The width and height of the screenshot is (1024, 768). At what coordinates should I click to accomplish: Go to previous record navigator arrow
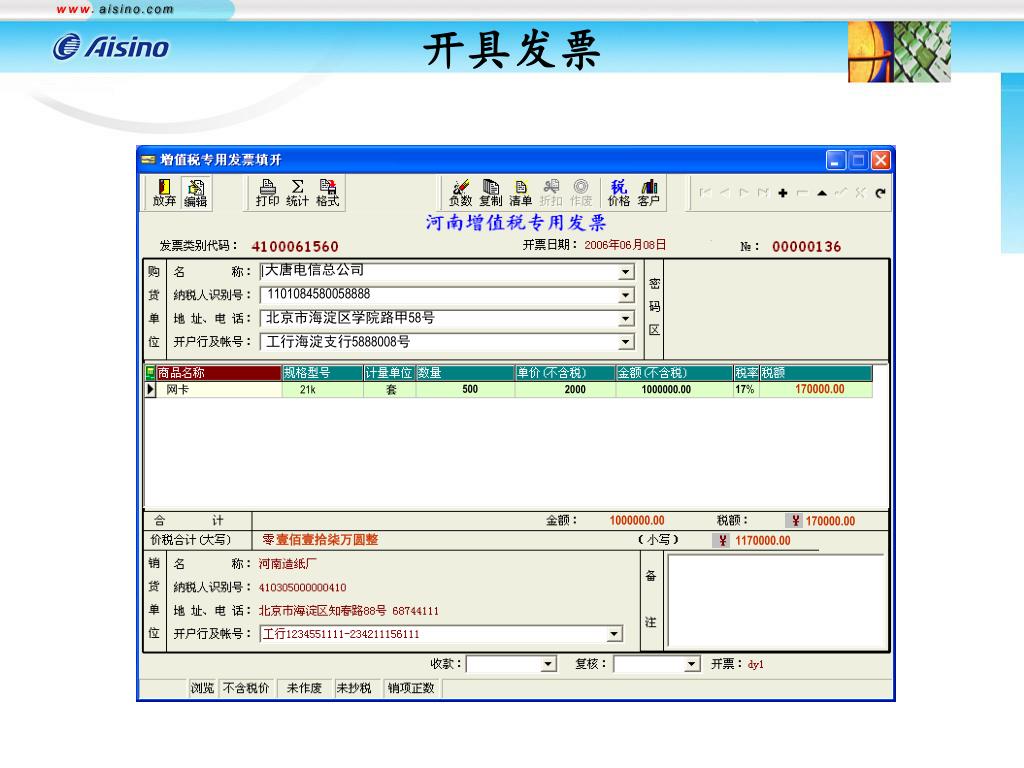point(725,193)
